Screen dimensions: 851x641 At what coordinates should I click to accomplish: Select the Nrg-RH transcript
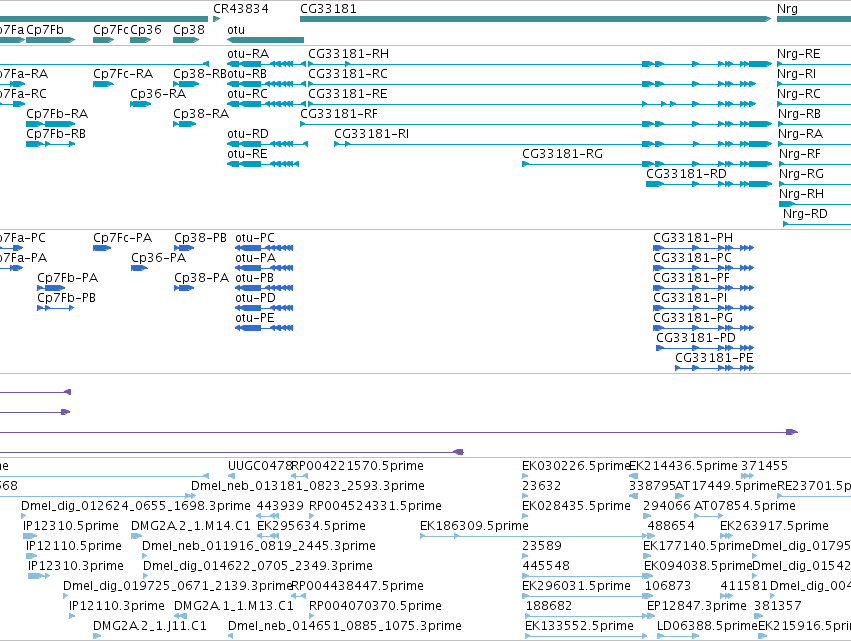pyautogui.click(x=815, y=204)
